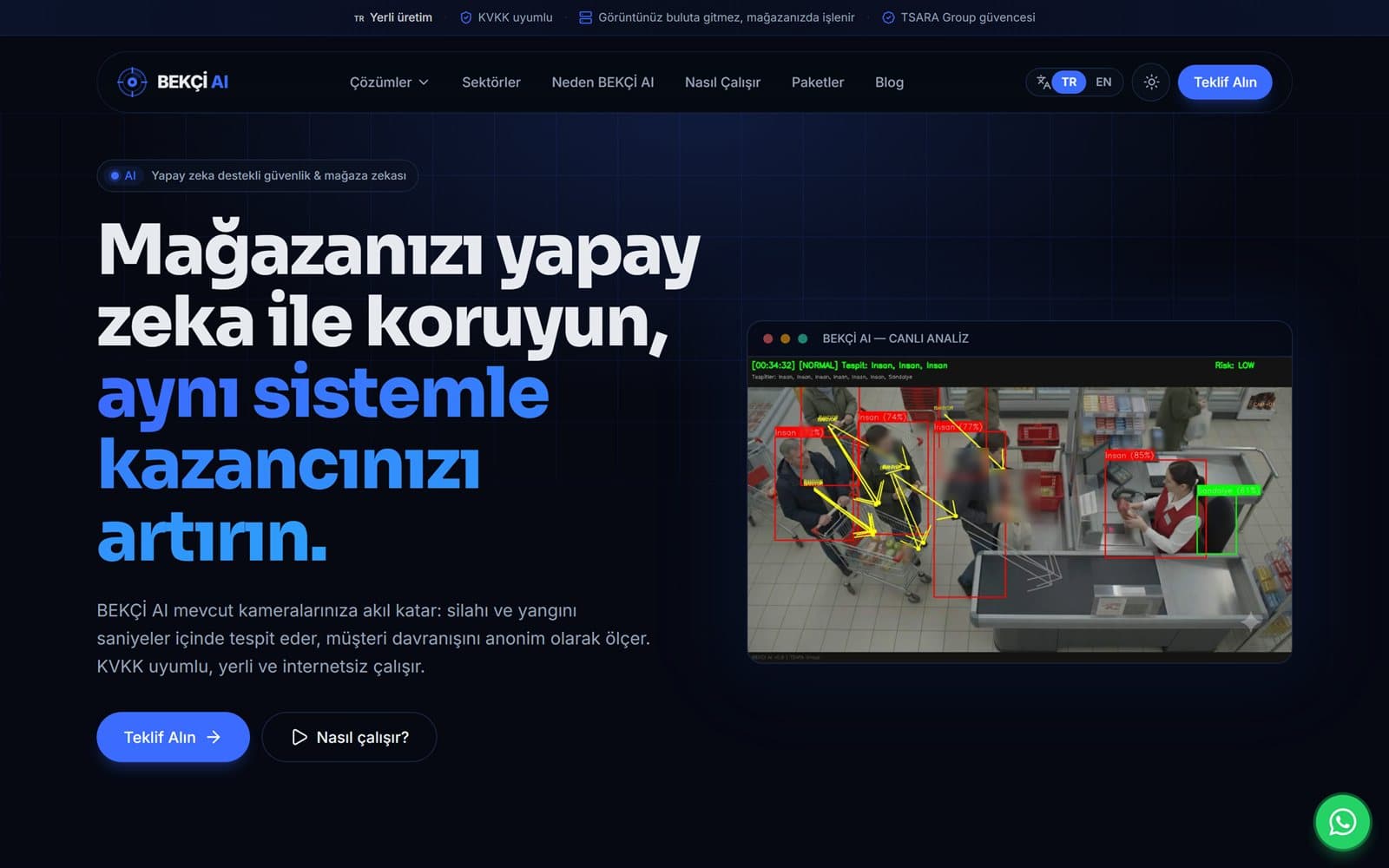Go to Neden BEKÇİ AI section

tap(602, 82)
